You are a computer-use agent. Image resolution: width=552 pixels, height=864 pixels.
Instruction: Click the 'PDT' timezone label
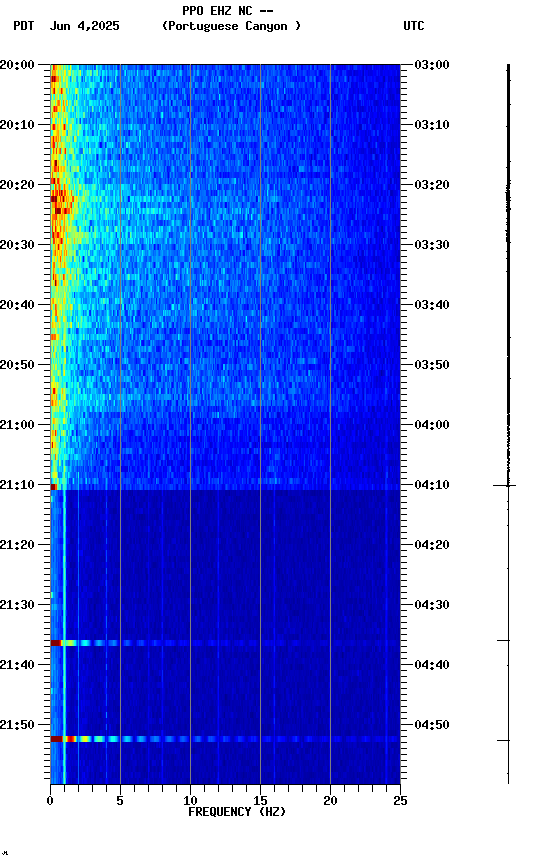(24, 26)
